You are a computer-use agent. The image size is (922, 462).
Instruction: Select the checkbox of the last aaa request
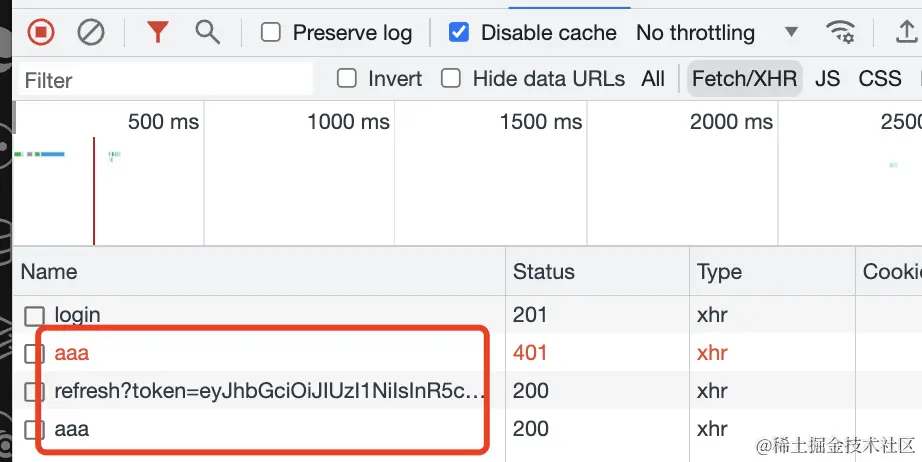[x=34, y=430]
